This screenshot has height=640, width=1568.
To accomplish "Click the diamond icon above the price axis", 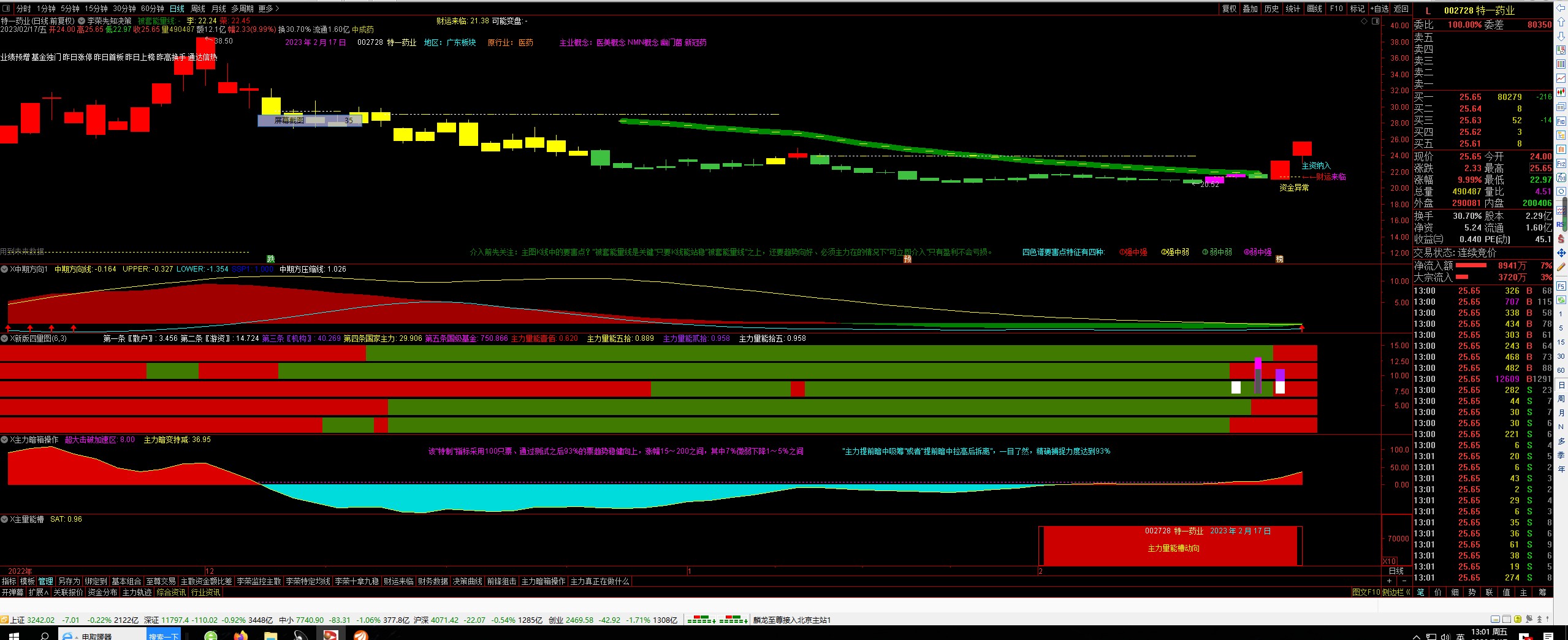I will point(1364,21).
